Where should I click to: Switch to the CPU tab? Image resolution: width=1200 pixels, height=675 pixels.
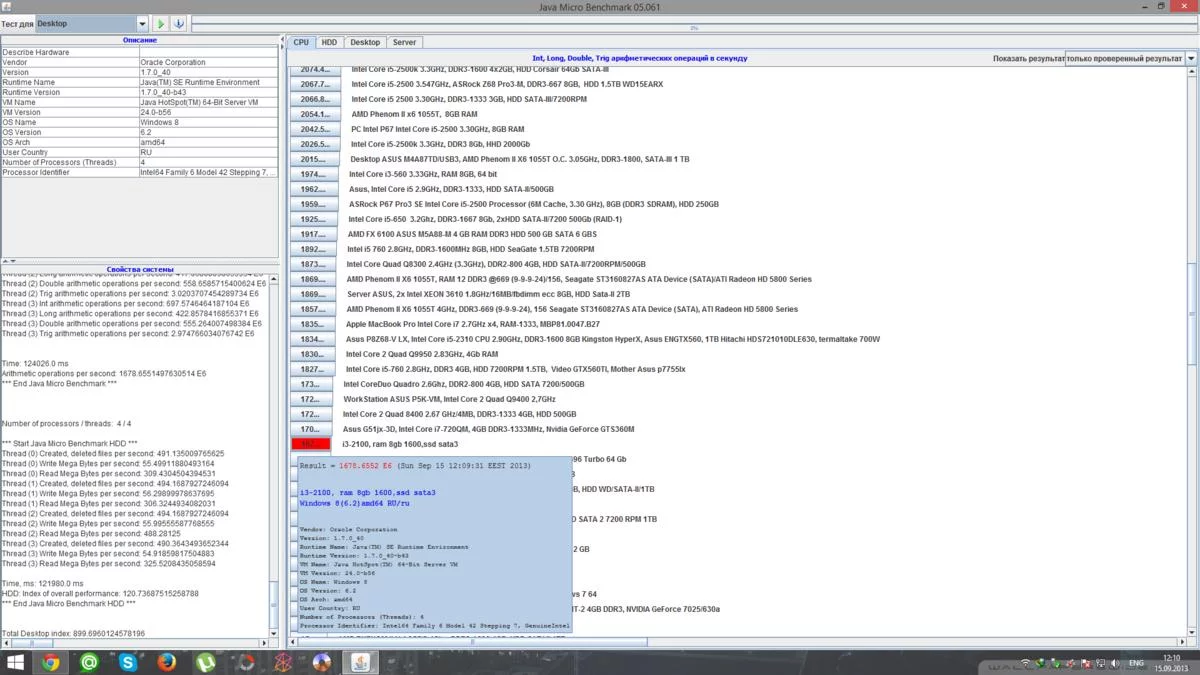click(x=301, y=42)
